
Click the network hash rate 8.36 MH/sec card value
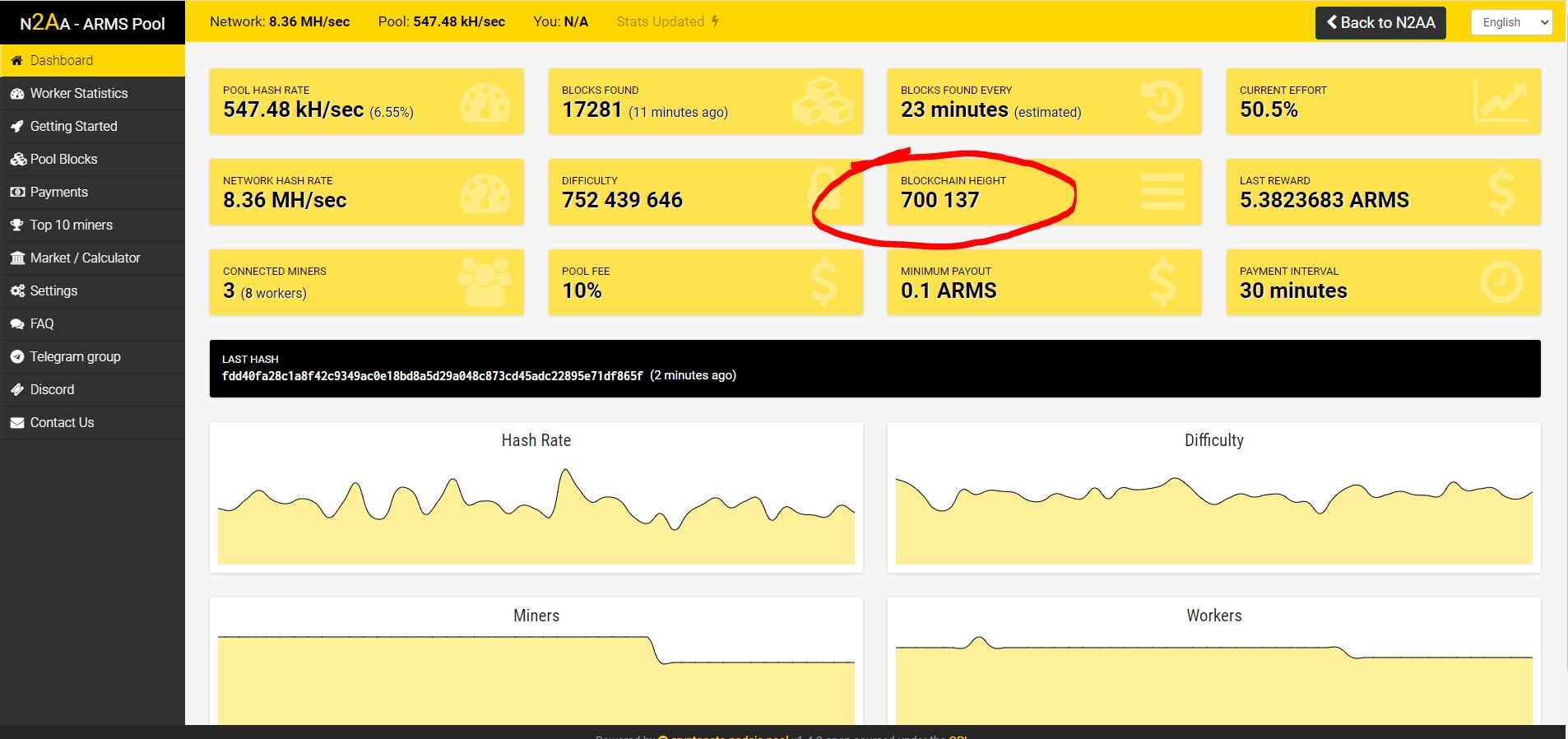tap(285, 201)
